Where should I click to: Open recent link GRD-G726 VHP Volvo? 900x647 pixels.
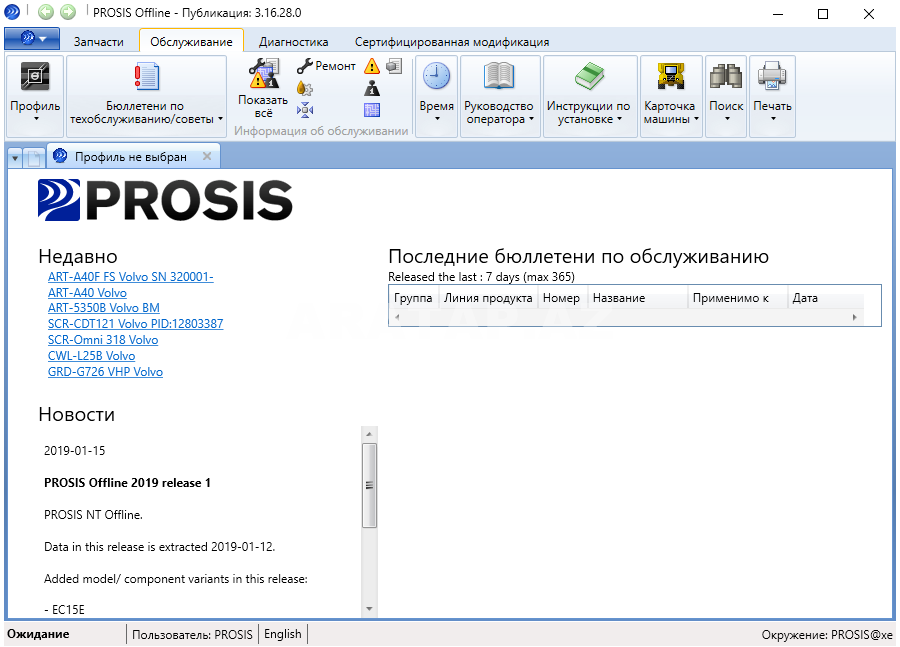pos(105,372)
